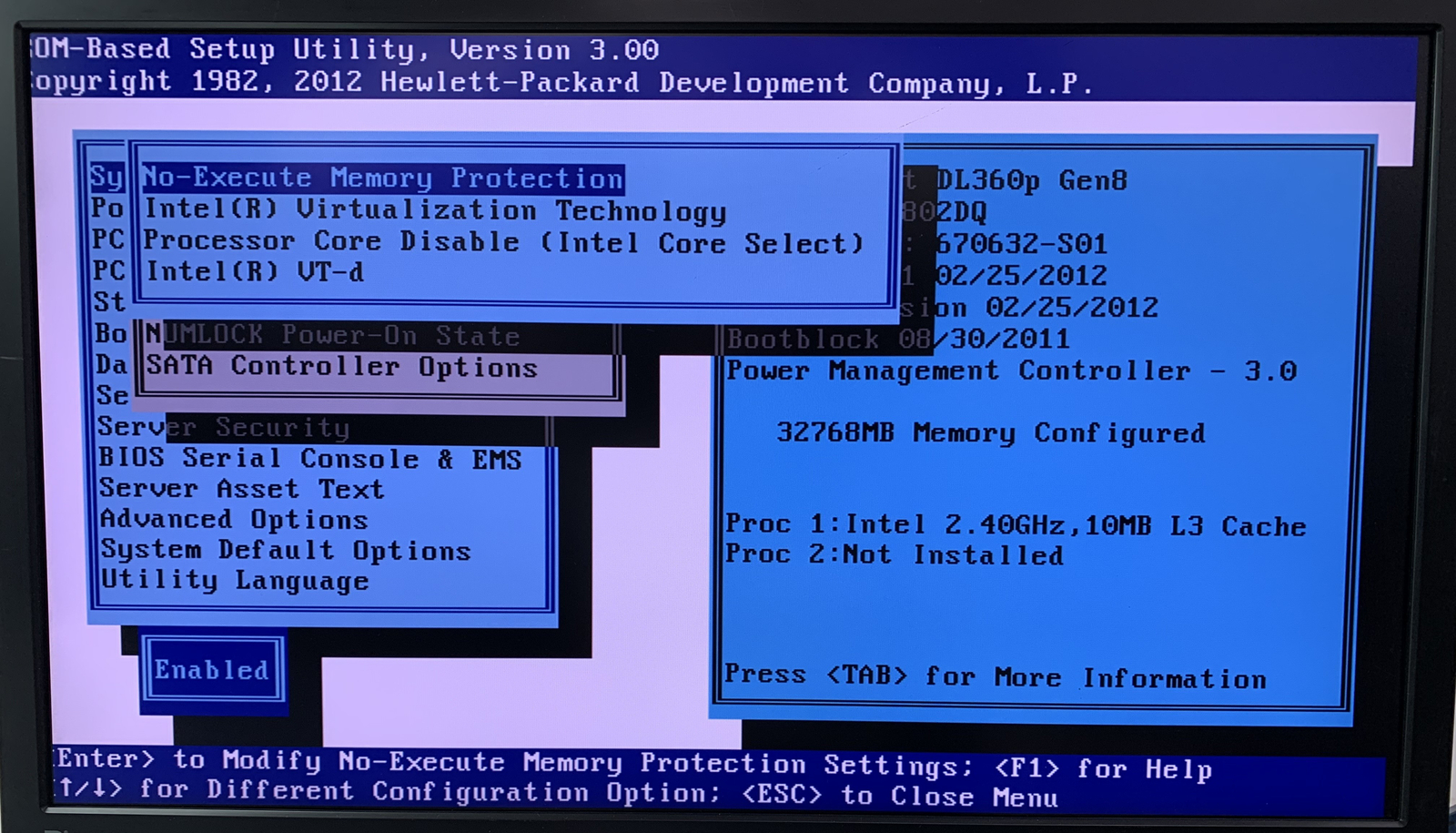Click Power Management Controller - 3.0 text
This screenshot has height=833, width=1456.
point(1011,371)
